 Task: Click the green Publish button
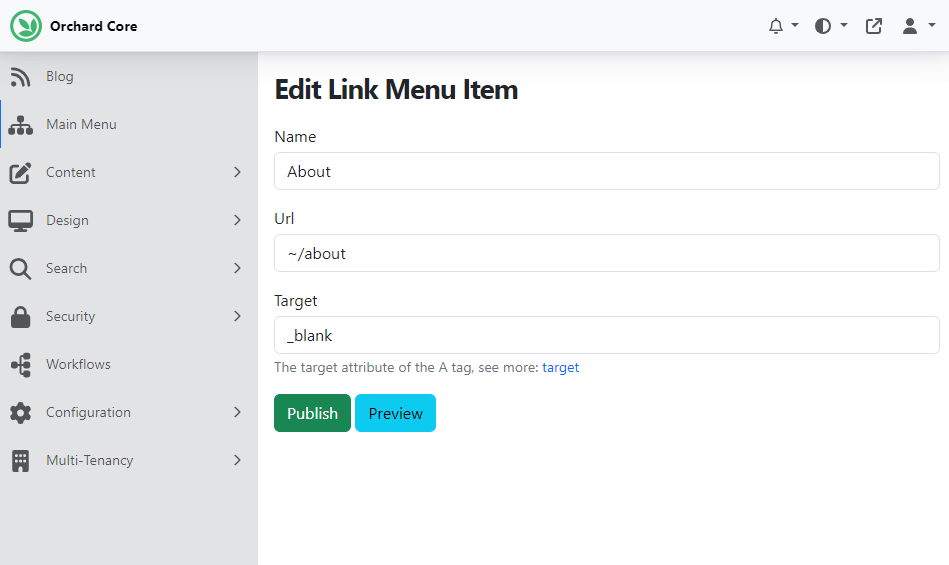(x=312, y=413)
